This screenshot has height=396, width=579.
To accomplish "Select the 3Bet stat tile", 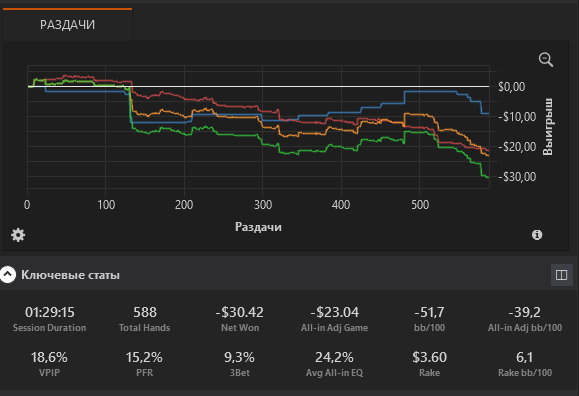I will tap(240, 364).
